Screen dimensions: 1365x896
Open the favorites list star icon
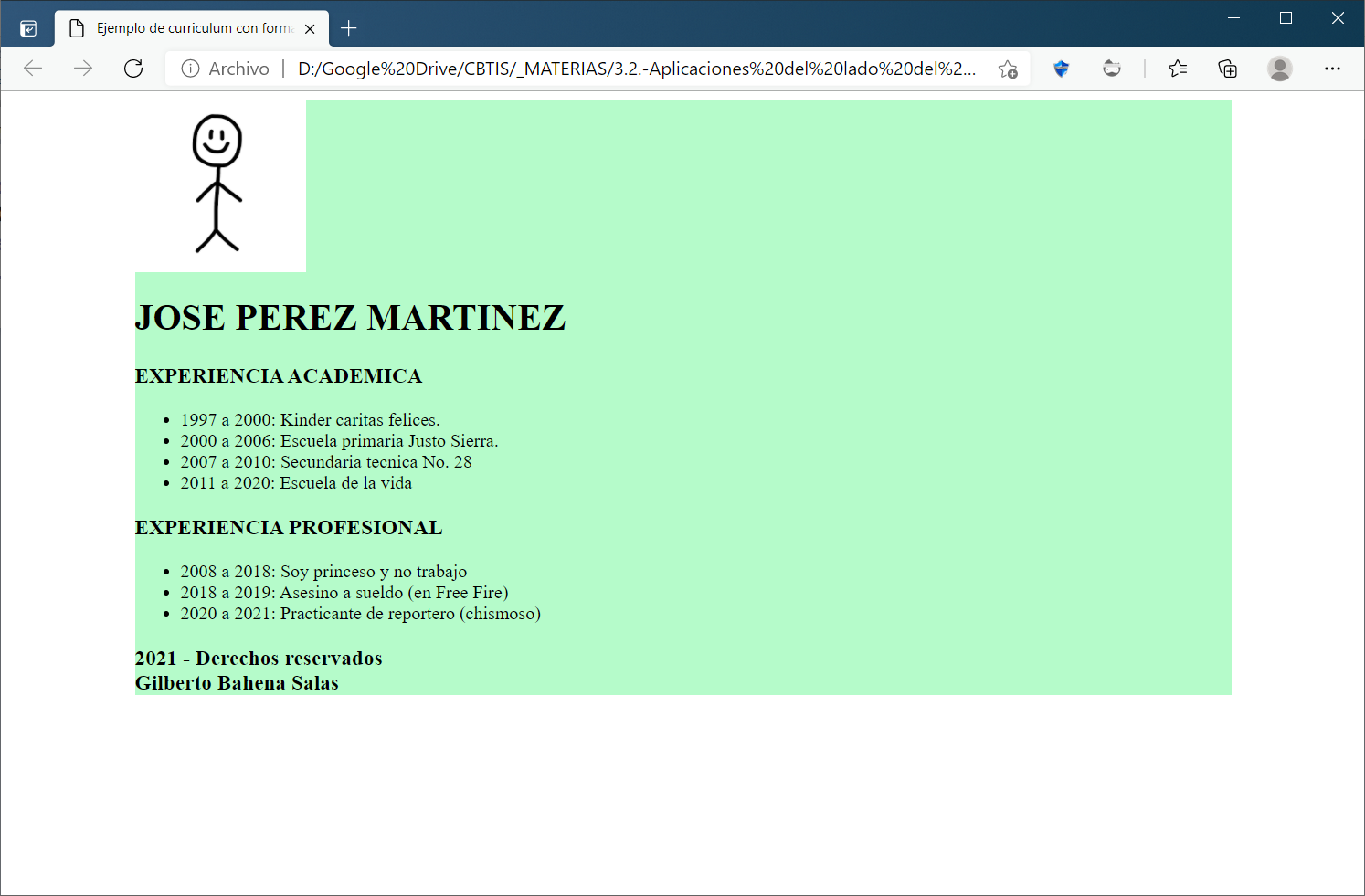click(1178, 69)
